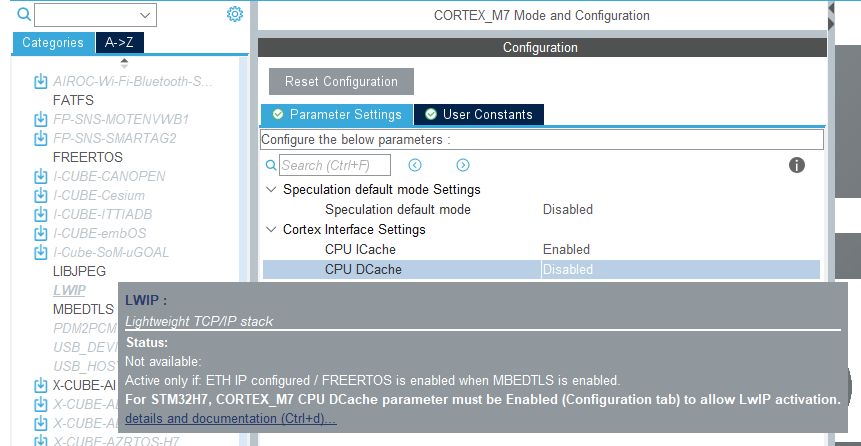This screenshot has height=446, width=861.
Task: Click Parameter Settings green check icon
Action: (278, 114)
